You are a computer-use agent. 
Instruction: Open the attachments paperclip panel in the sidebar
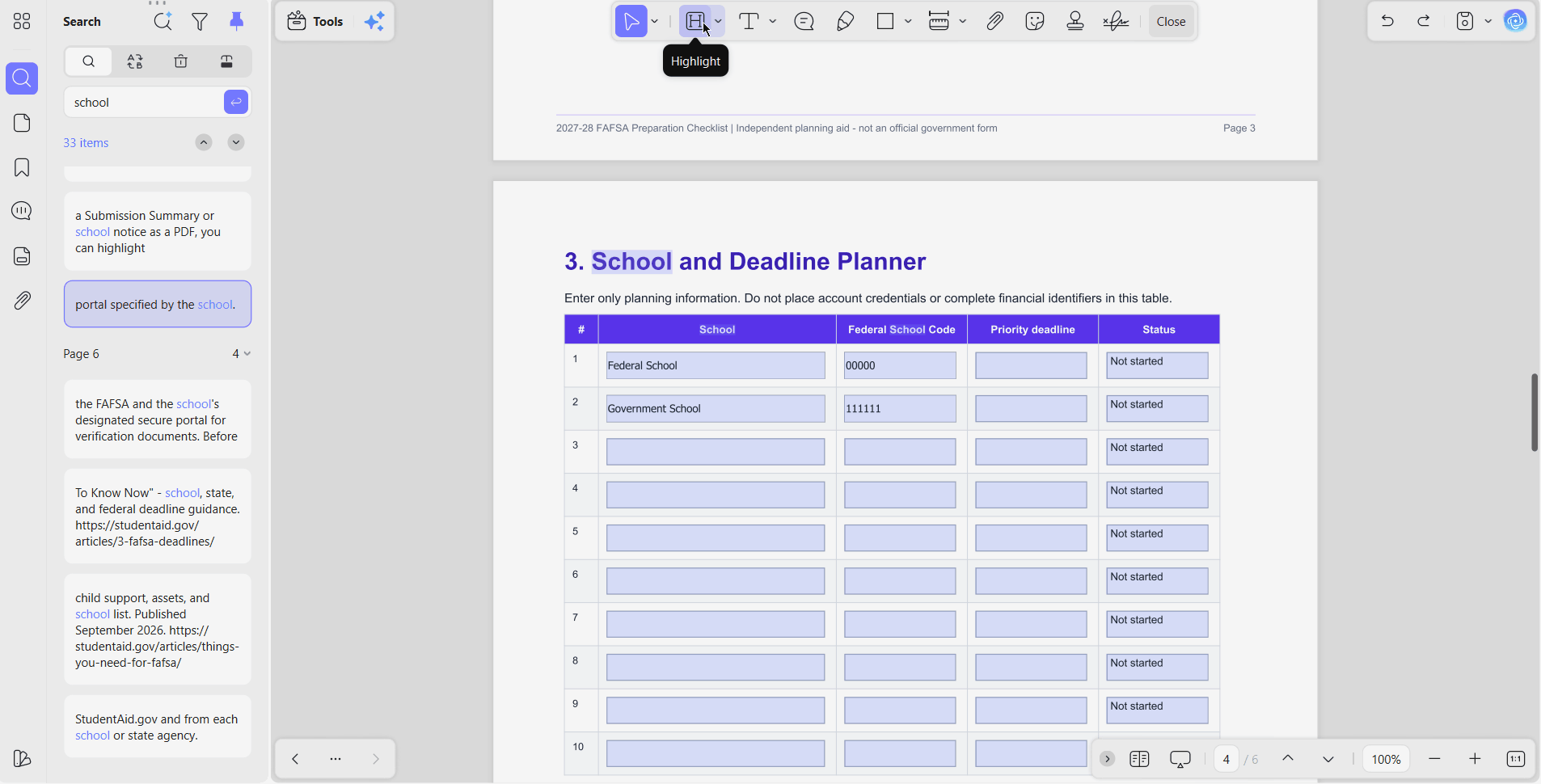pos(22,301)
